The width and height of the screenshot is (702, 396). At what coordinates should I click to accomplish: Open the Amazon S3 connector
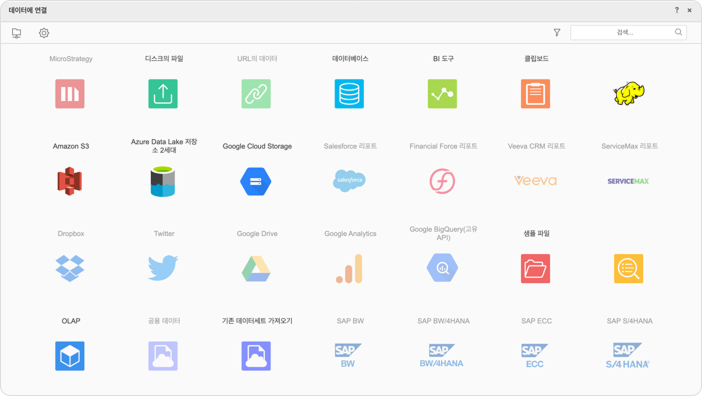70,181
